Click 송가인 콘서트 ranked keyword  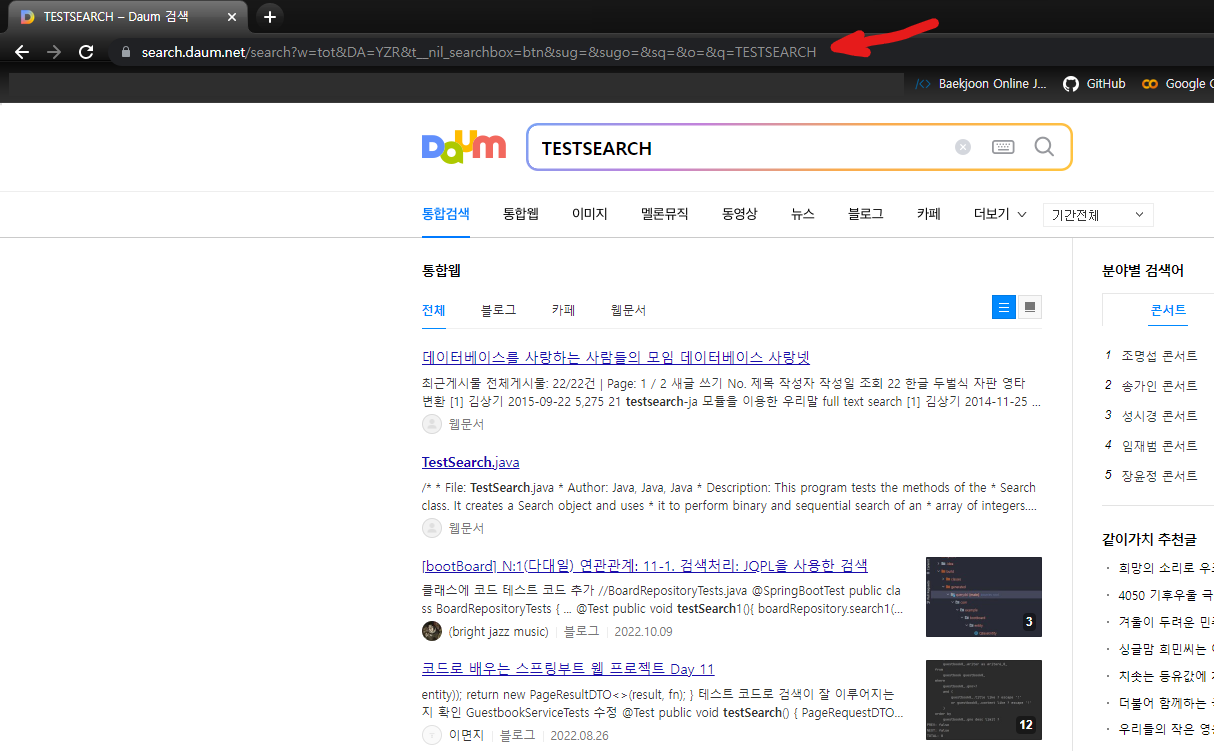click(x=1159, y=385)
